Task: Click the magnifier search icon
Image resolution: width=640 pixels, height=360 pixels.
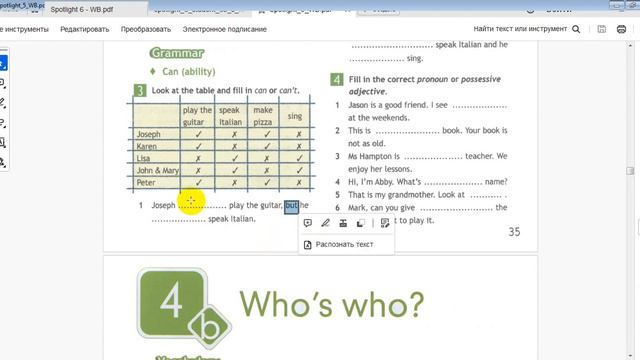Action: (x=576, y=29)
